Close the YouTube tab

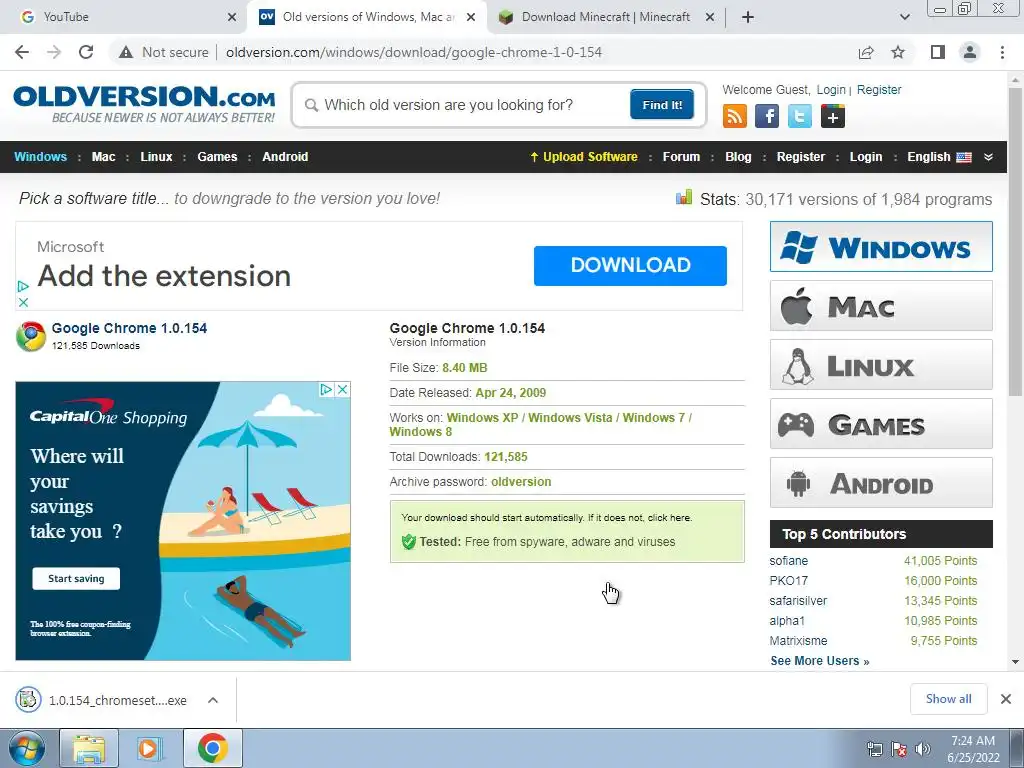pos(232,17)
